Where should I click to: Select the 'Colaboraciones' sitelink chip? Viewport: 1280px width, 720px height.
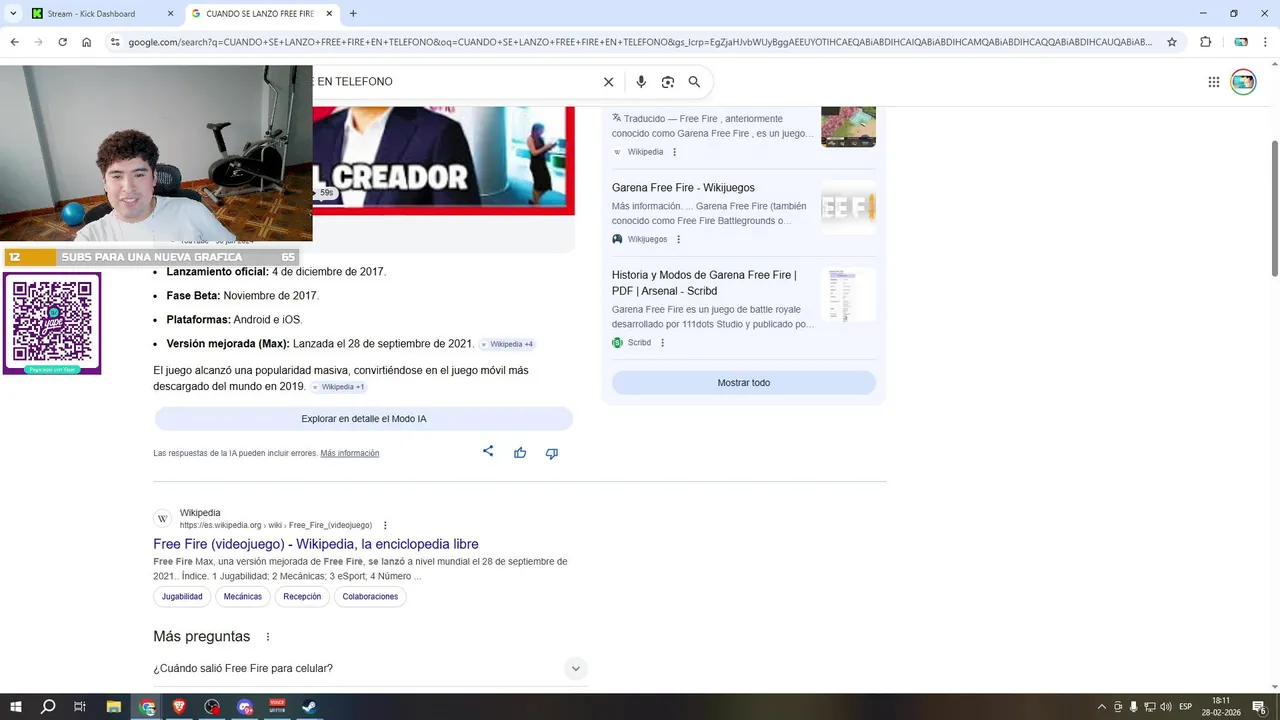370,597
